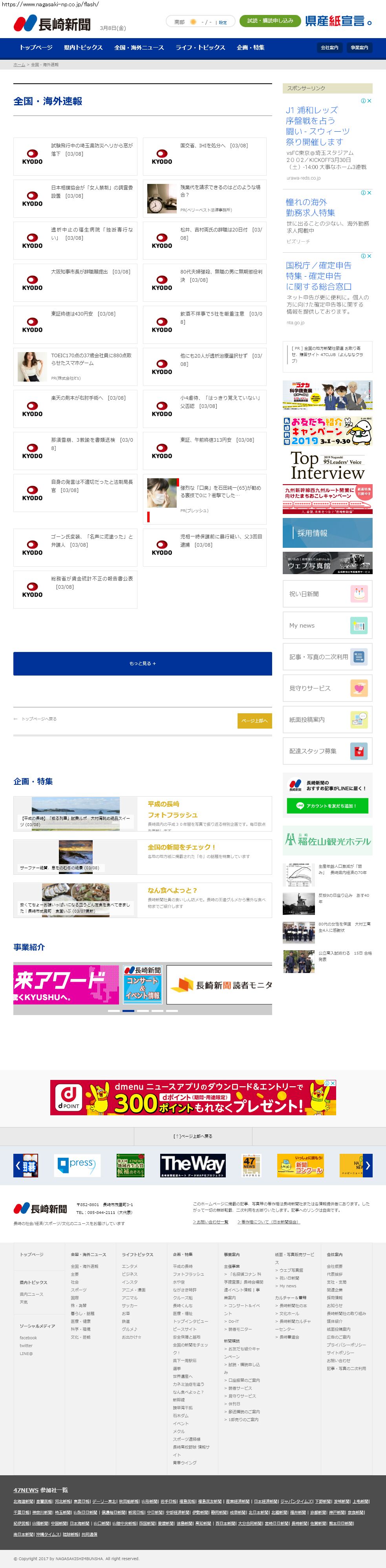Viewport: 386px width, 1568px height.
Task: Open The Way banner in the partner carousel
Action: coord(193,1165)
